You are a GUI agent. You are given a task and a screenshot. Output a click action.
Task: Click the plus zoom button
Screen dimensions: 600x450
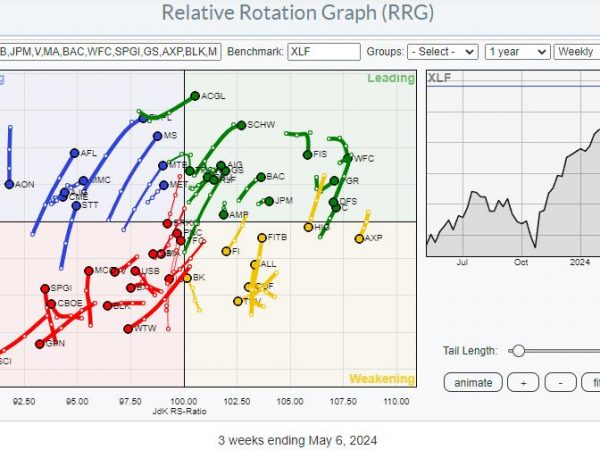point(523,382)
